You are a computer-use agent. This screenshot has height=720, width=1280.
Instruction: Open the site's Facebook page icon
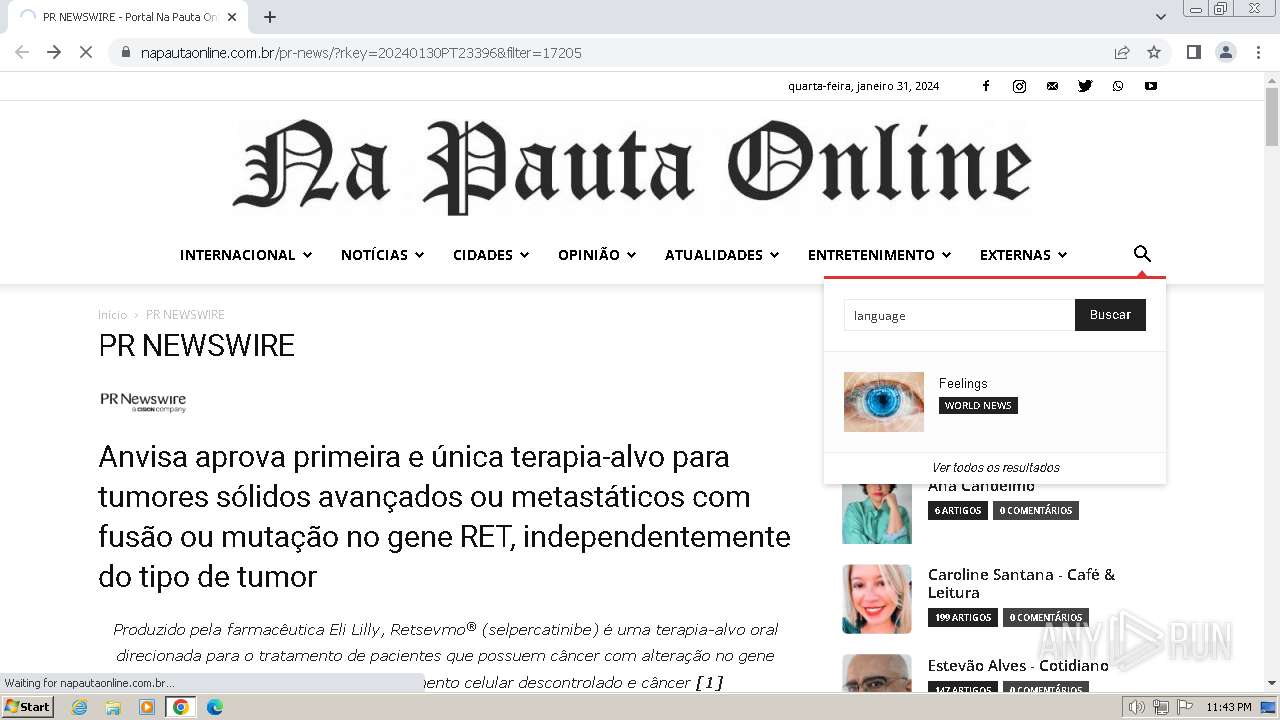tap(985, 86)
